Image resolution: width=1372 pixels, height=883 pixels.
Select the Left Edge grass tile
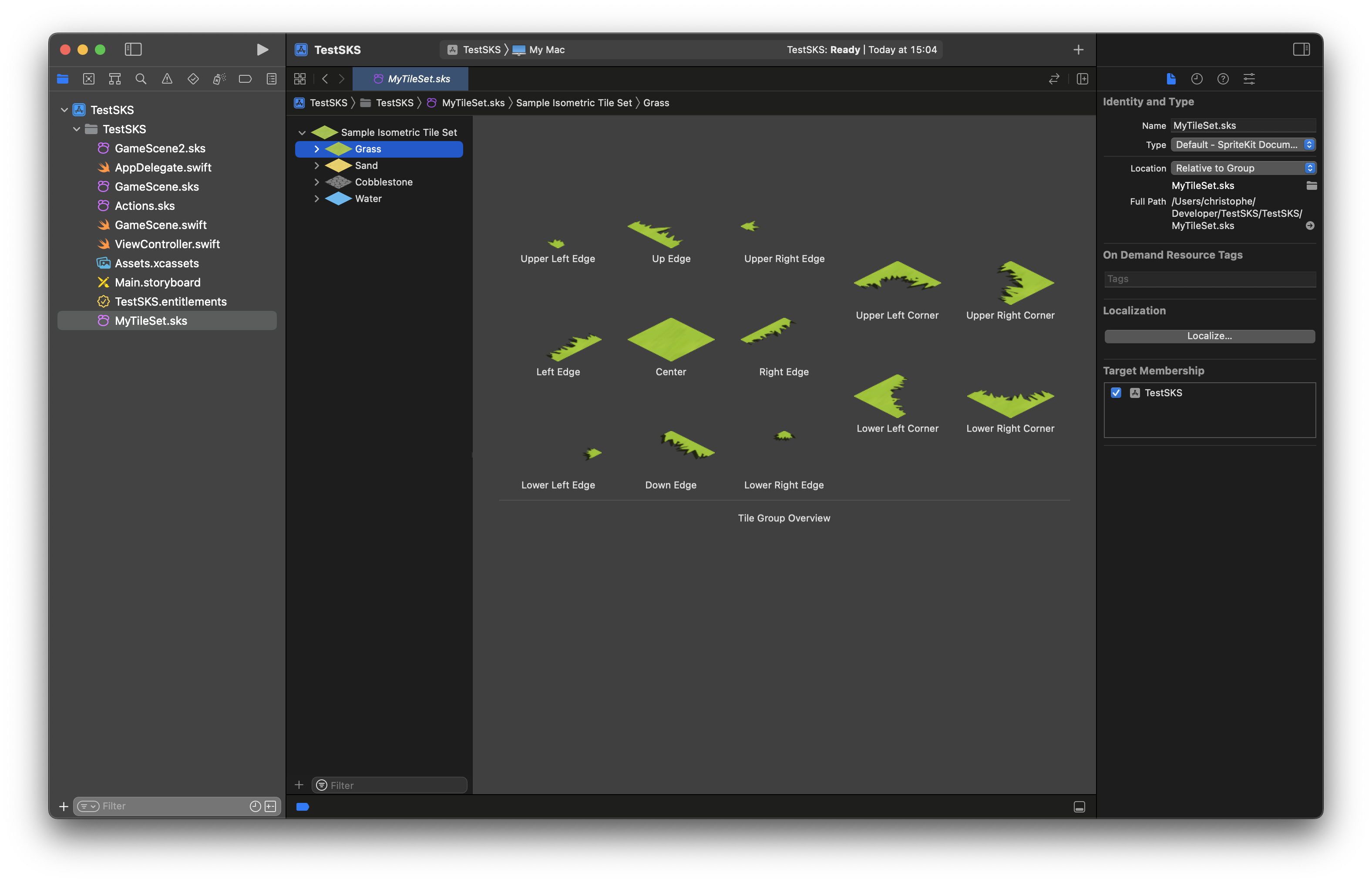point(575,347)
